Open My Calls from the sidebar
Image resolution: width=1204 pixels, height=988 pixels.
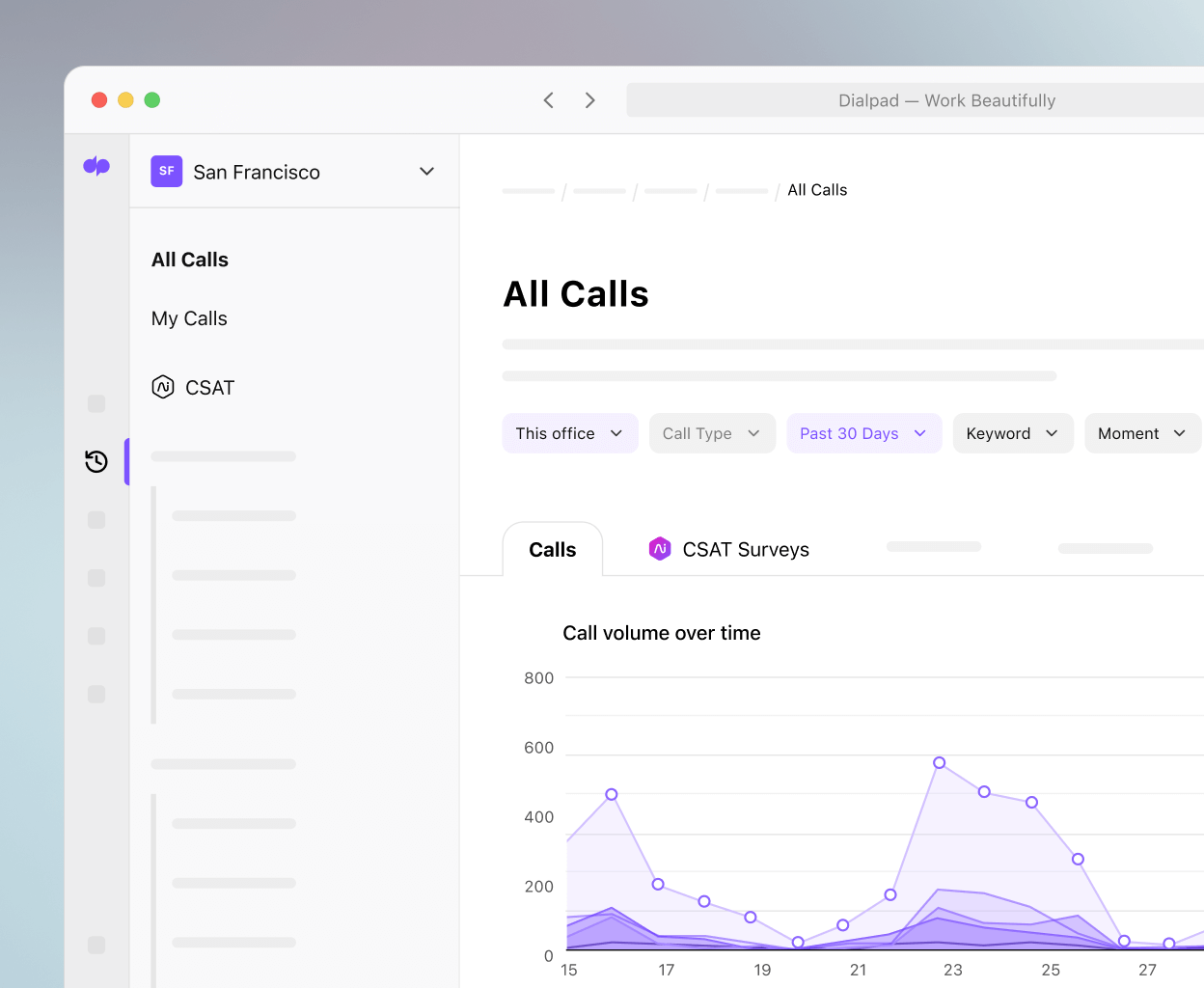coord(189,318)
